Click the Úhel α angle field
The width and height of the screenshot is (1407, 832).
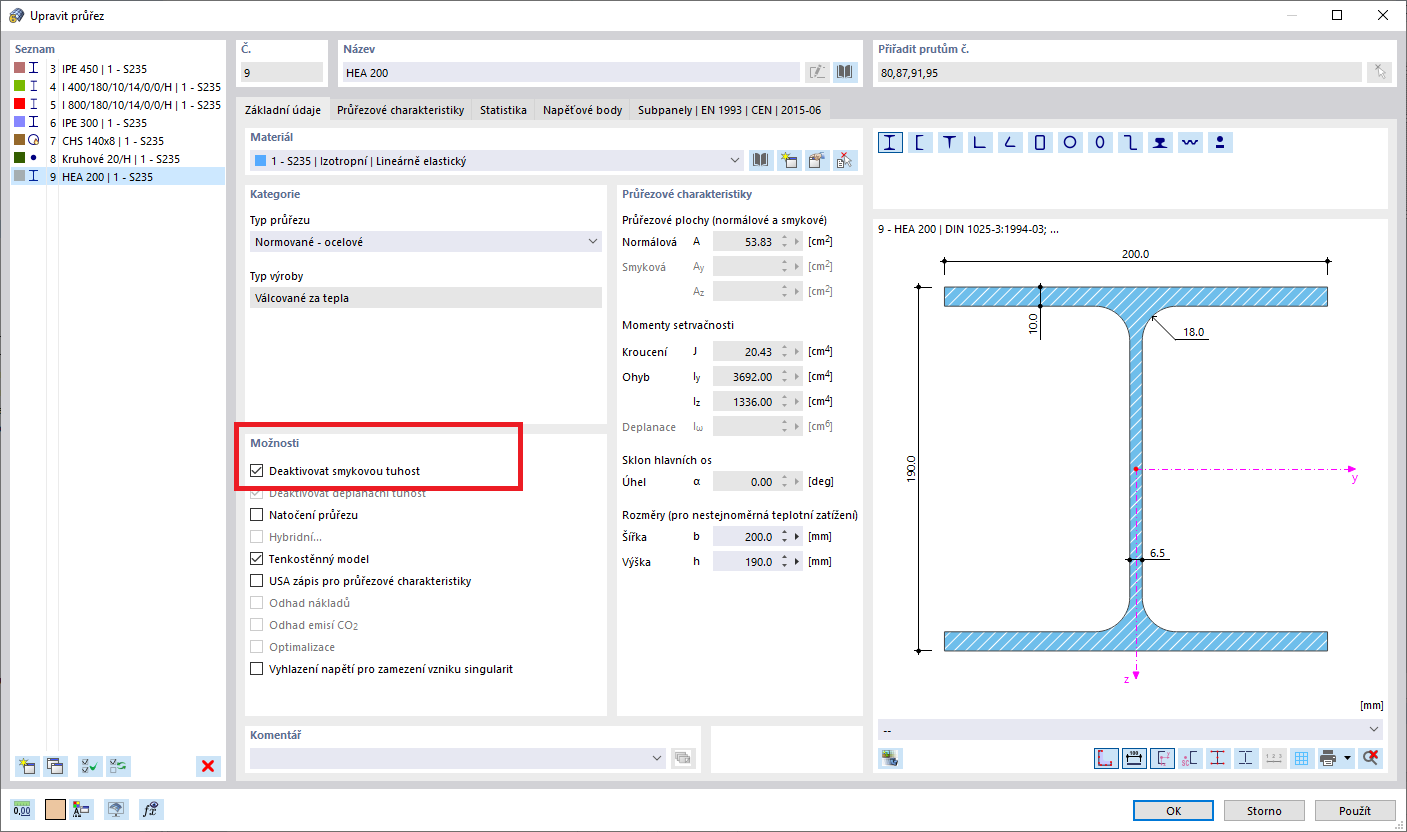pos(745,482)
